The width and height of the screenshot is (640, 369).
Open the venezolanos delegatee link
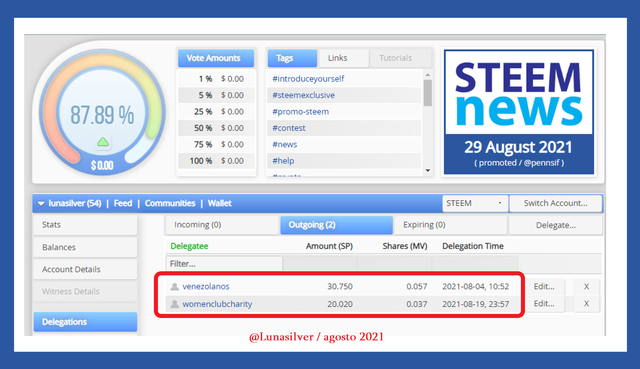coord(206,287)
